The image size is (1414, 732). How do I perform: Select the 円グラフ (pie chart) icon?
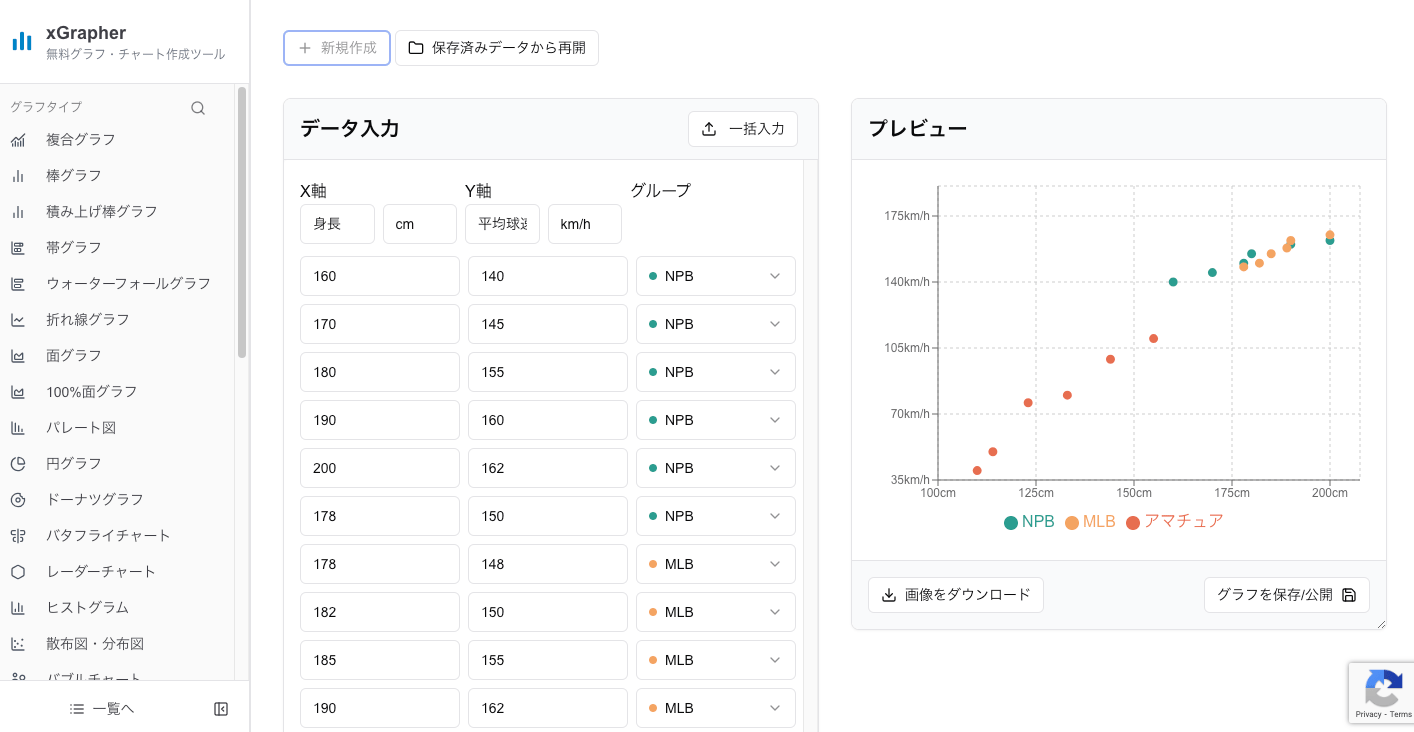click(20, 463)
